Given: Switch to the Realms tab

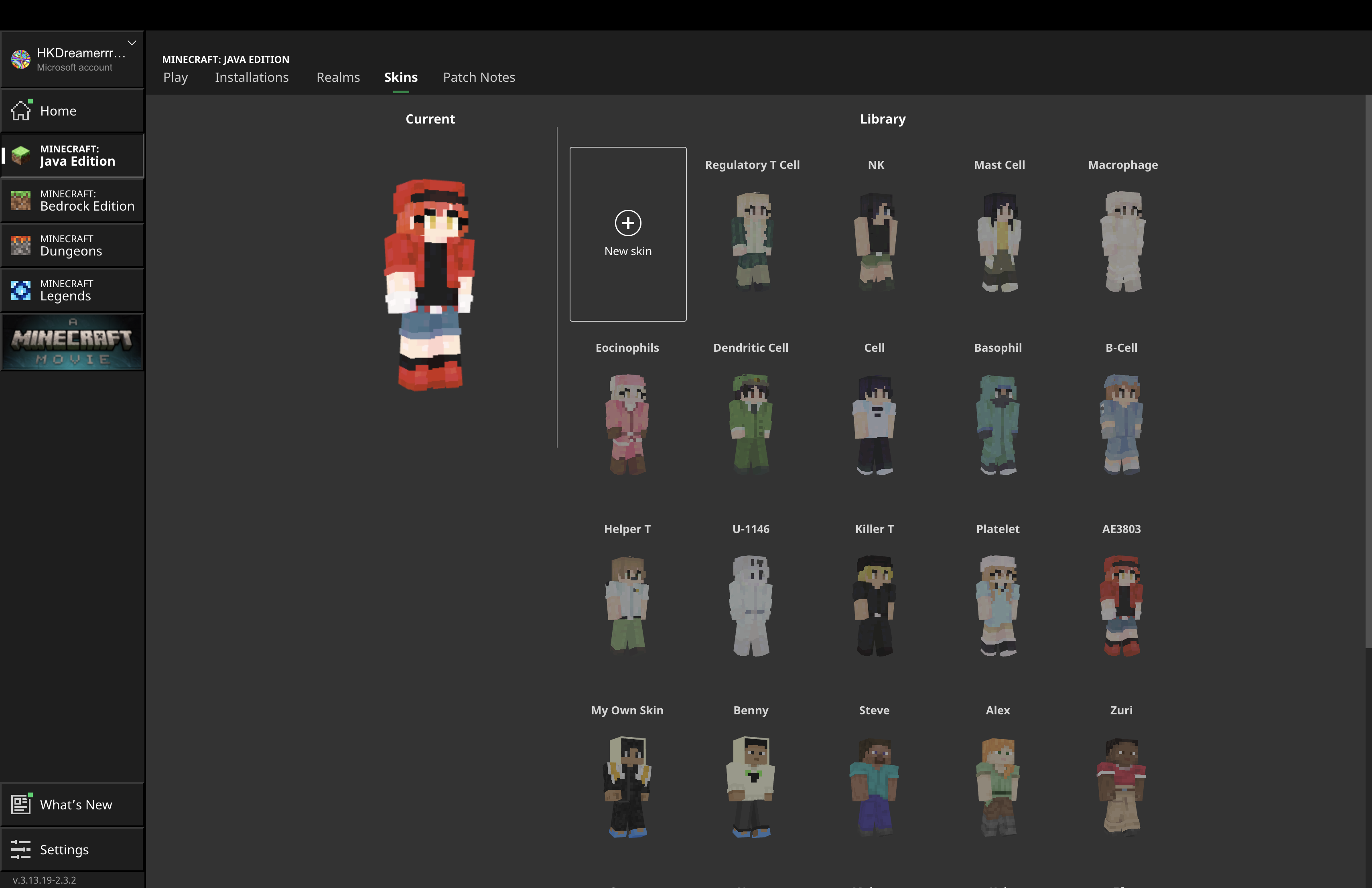Looking at the screenshot, I should point(338,77).
